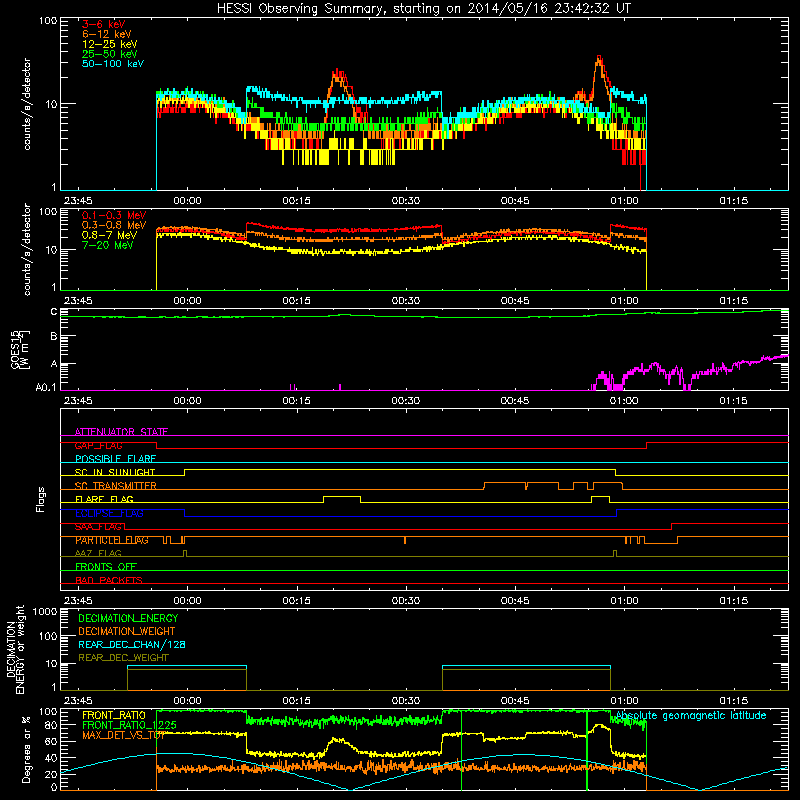Select the PARTICLE_FLAG label

click(x=112, y=540)
